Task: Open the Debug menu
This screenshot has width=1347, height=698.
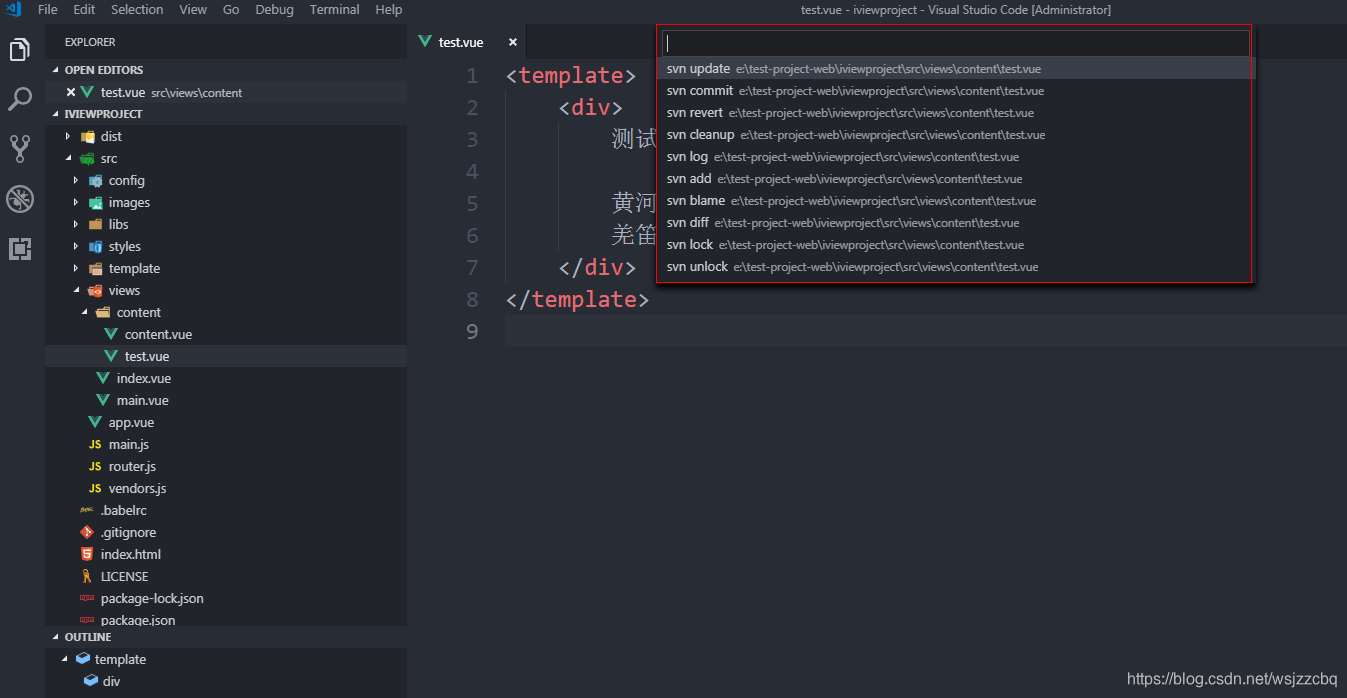Action: point(274,10)
